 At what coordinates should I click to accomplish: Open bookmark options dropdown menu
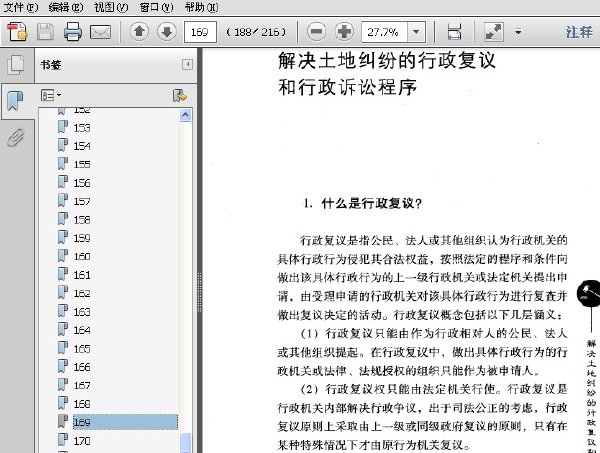pos(51,95)
